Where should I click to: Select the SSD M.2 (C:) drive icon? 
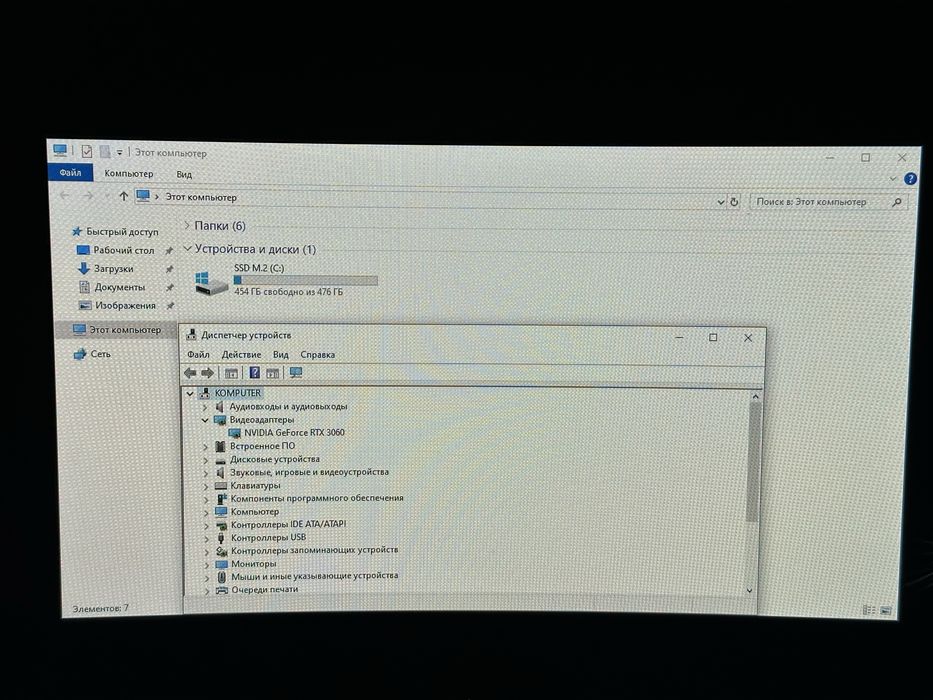tap(211, 283)
